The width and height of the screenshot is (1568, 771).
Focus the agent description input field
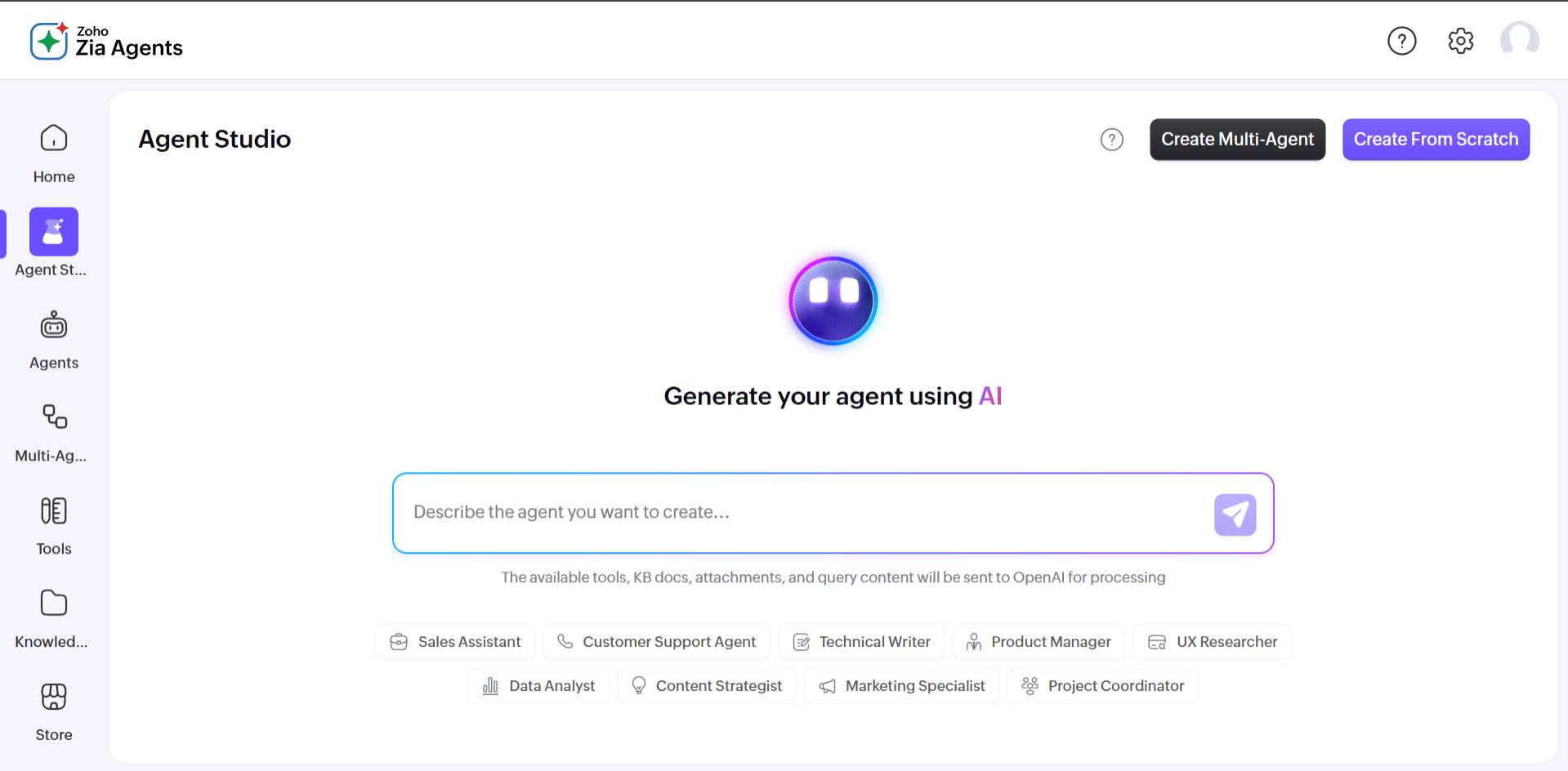[x=833, y=513]
